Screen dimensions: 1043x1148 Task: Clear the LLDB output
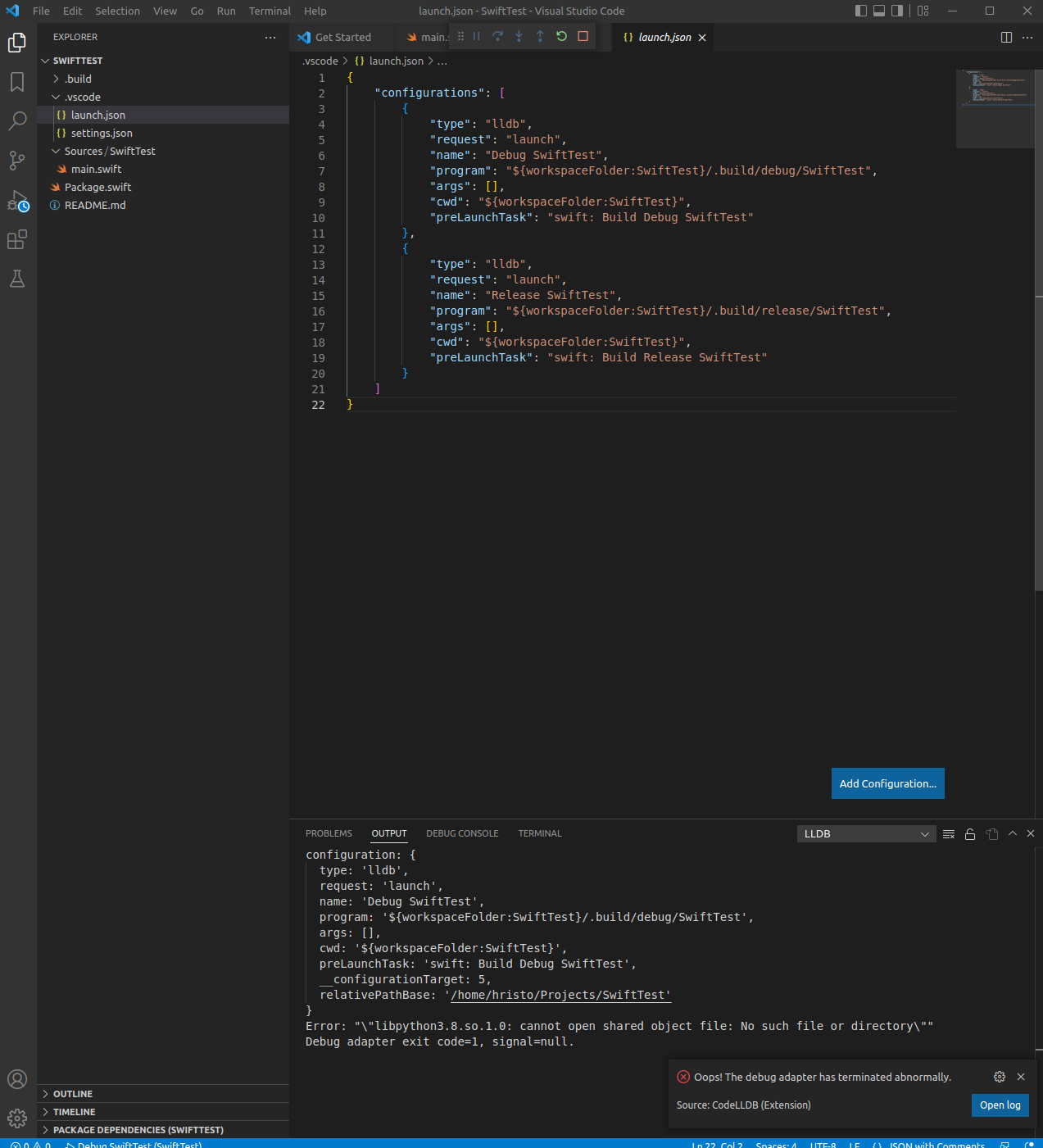pyautogui.click(x=948, y=833)
